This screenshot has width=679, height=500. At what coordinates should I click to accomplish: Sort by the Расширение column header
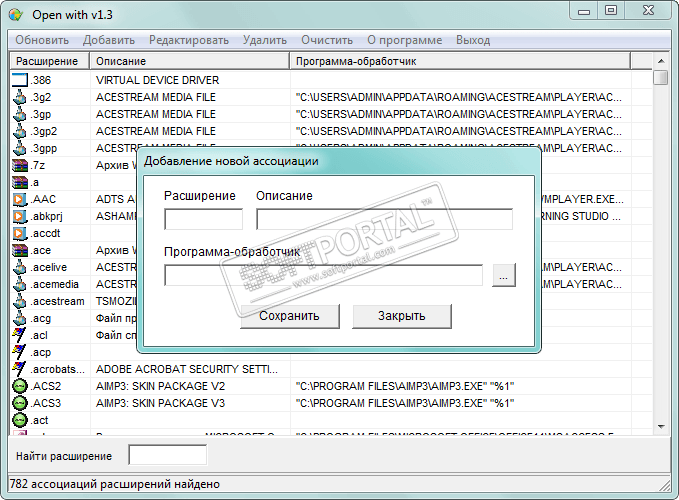(x=50, y=61)
